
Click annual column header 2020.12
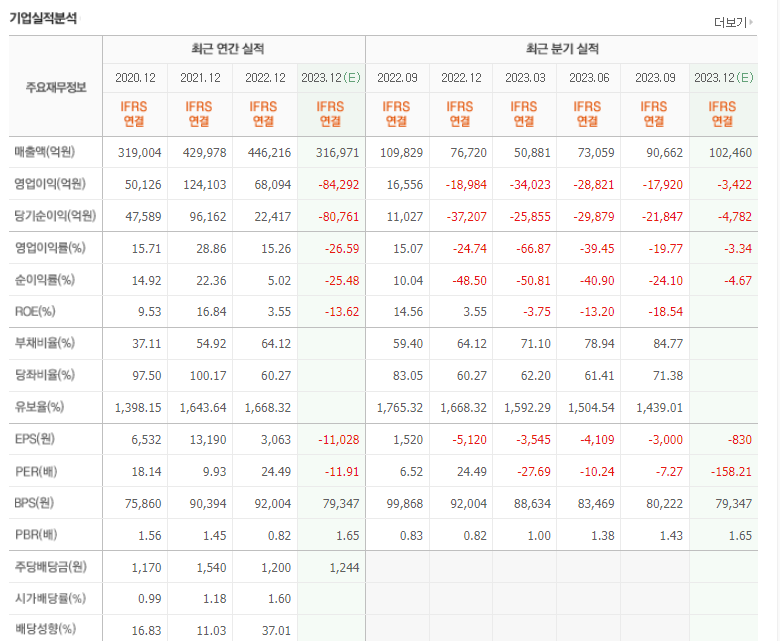(135, 78)
